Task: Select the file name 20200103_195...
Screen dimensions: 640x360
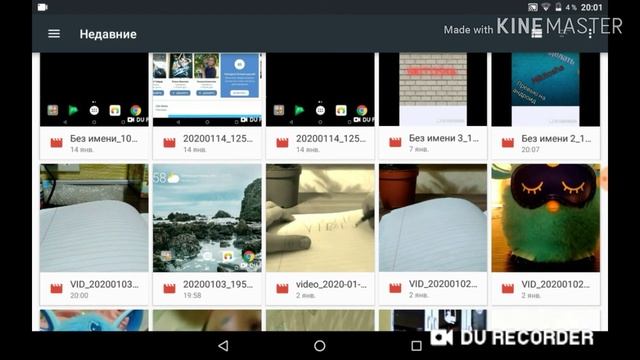Action: tap(218, 284)
